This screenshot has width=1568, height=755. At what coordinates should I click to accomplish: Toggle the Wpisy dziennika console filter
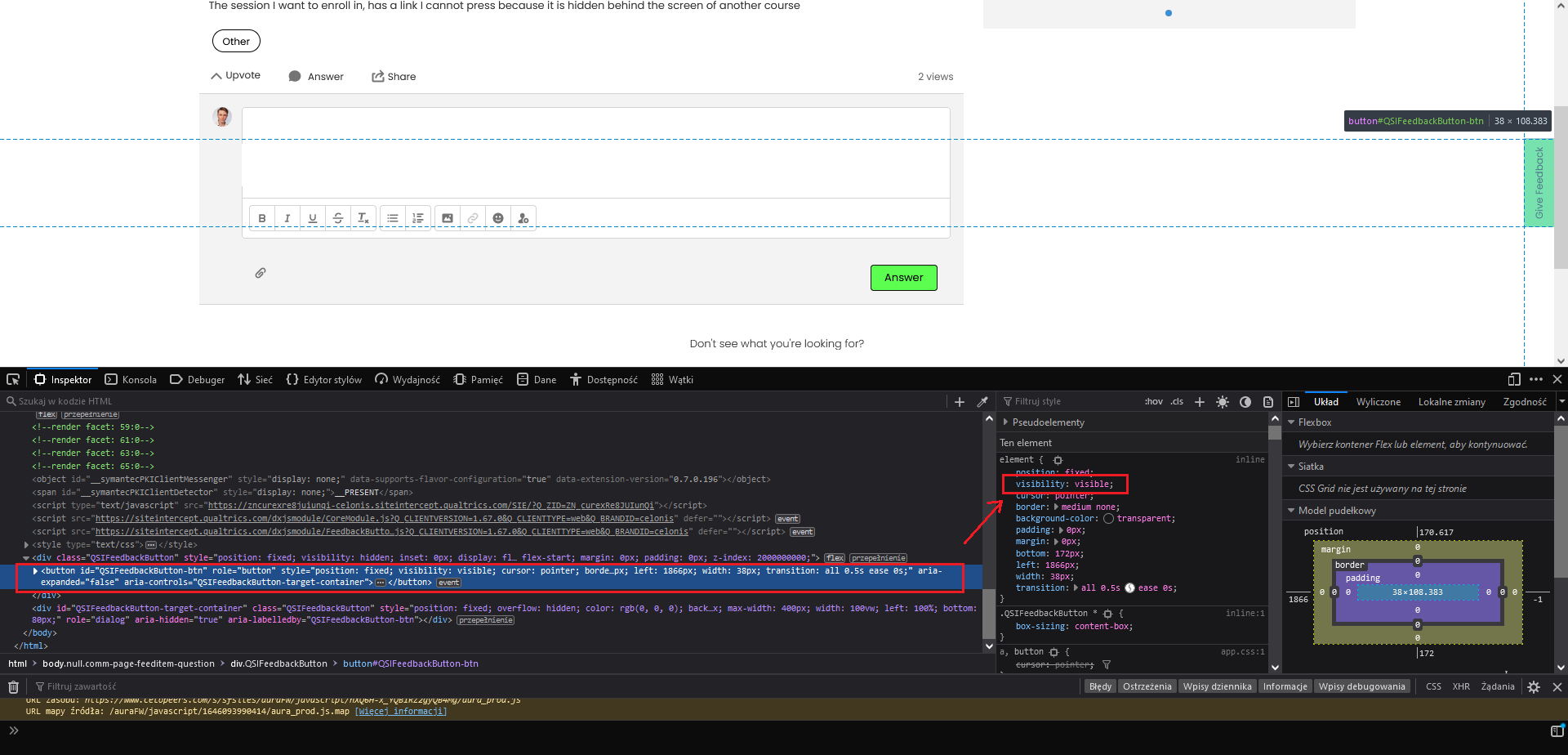(x=1217, y=686)
